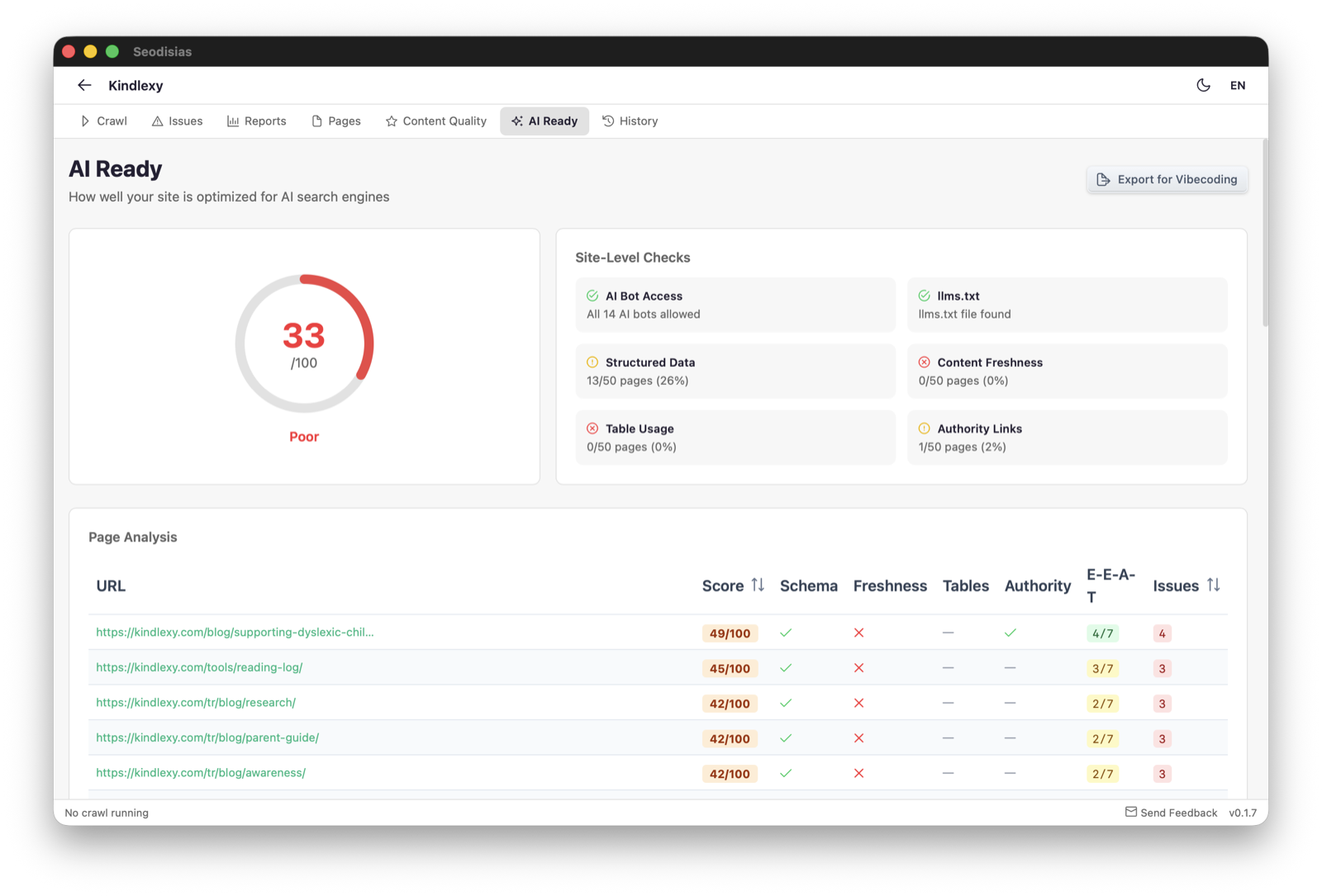Click the issues count badge showing 4
This screenshot has height=896, width=1322.
click(1162, 633)
